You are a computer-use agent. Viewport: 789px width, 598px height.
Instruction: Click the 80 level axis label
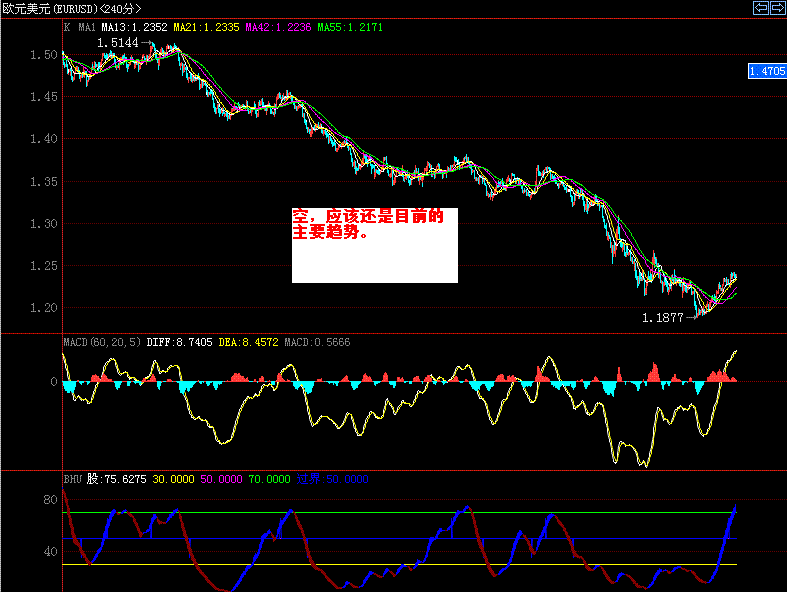click(50, 500)
